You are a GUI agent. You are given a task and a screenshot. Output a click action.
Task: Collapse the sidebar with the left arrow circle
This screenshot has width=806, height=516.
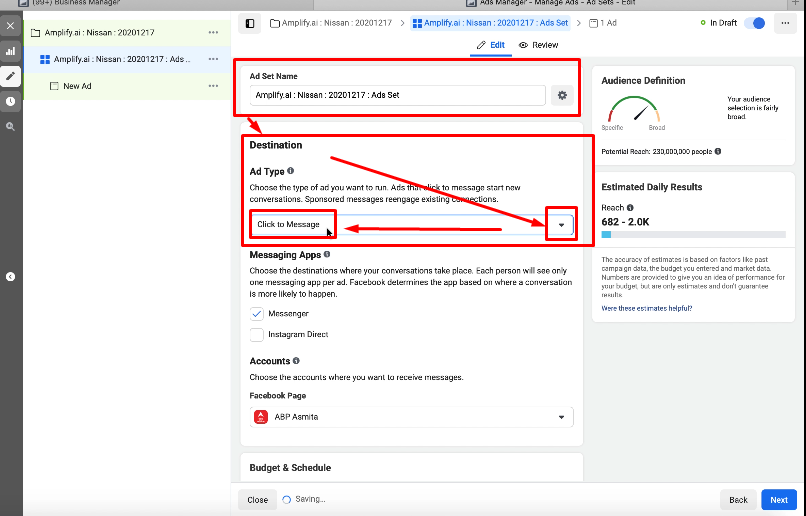(x=10, y=277)
